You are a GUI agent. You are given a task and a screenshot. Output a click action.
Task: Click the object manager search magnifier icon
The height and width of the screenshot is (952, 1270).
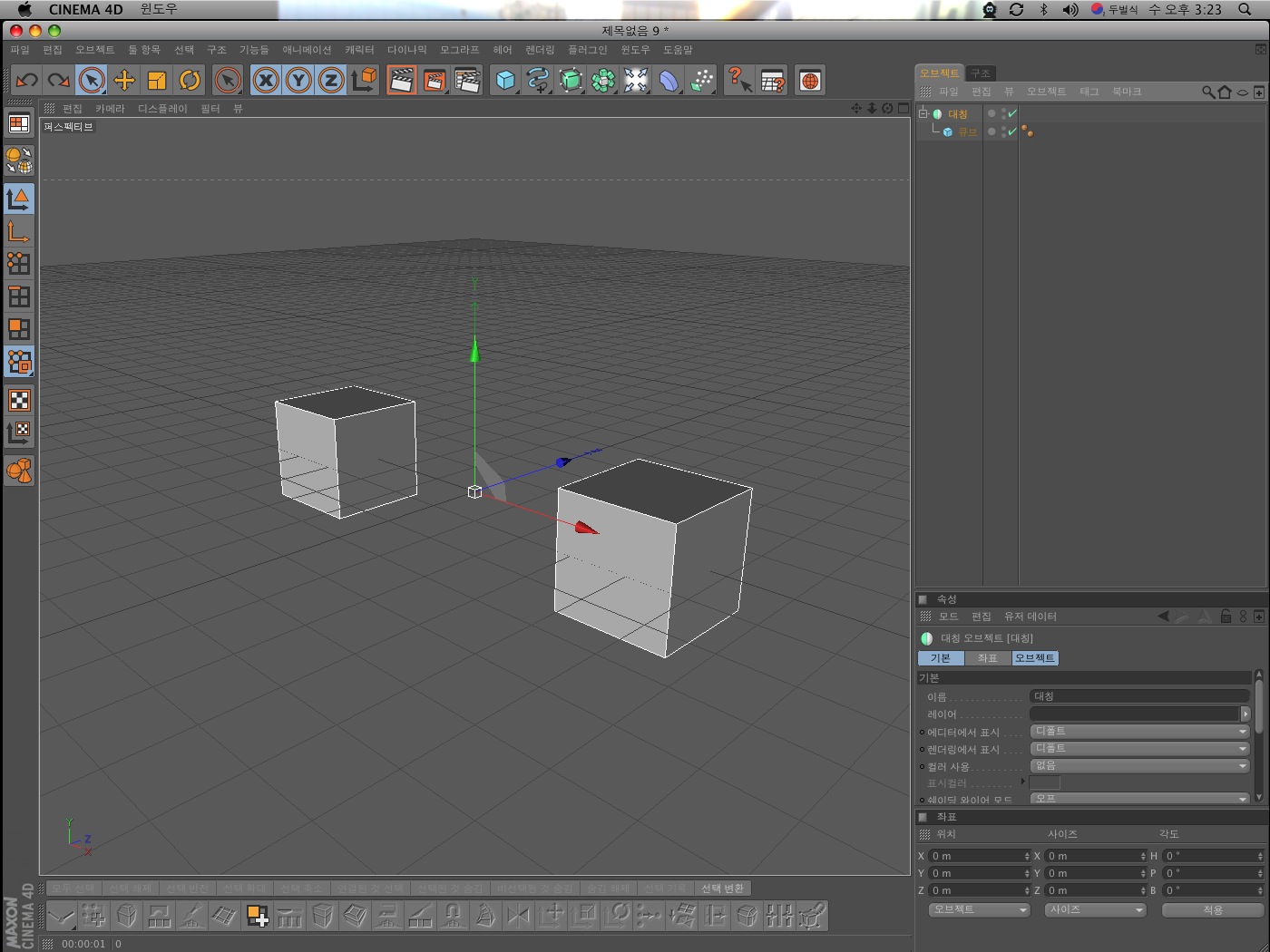click(x=1208, y=92)
